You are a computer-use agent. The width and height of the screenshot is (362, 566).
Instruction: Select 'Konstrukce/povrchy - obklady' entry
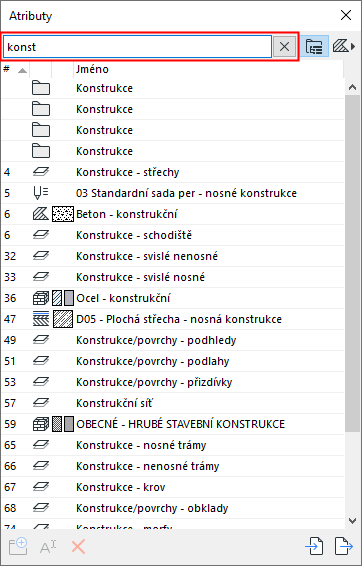152,508
